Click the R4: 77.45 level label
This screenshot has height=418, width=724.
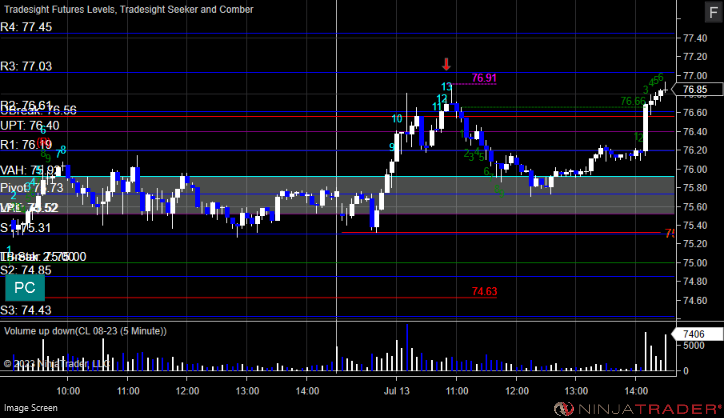click(26, 27)
